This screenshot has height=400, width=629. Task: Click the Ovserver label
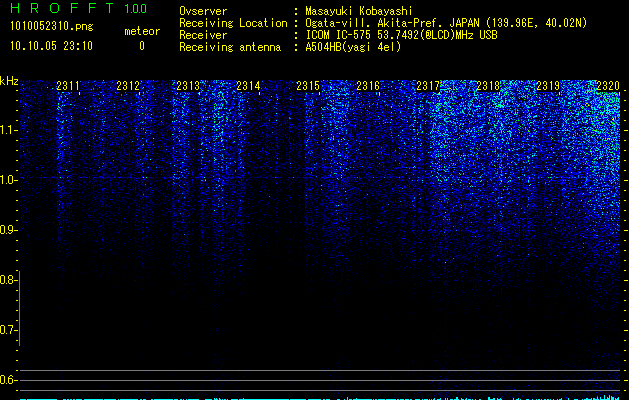[203, 11]
